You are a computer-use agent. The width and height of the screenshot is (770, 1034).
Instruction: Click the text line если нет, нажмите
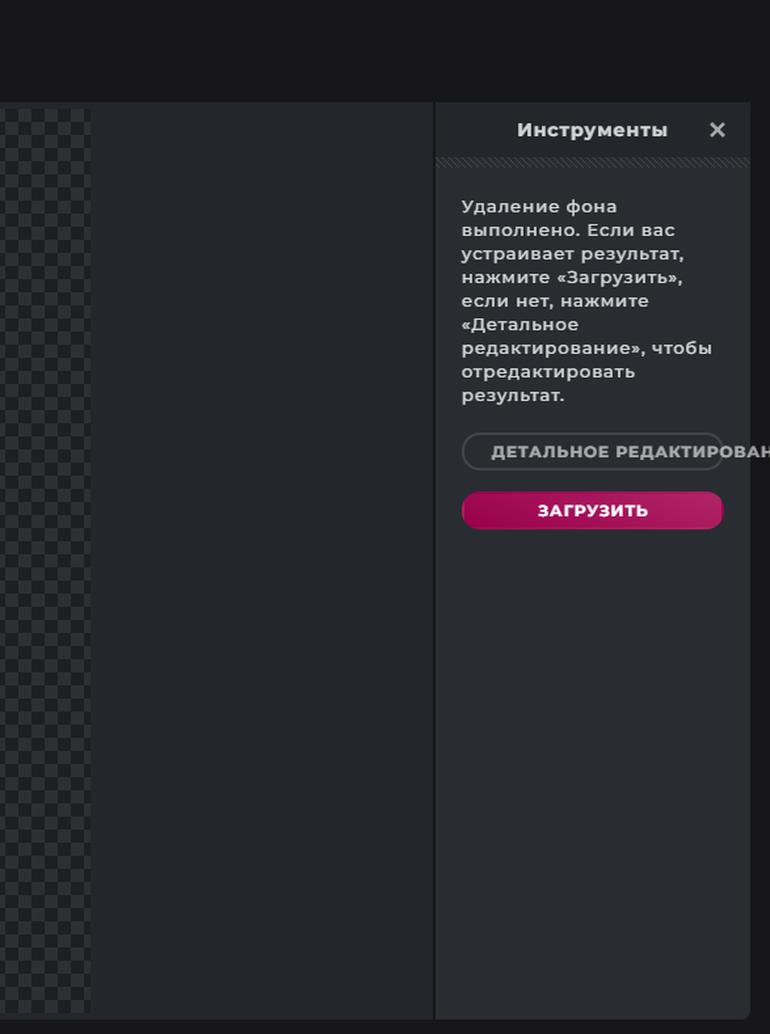(554, 301)
